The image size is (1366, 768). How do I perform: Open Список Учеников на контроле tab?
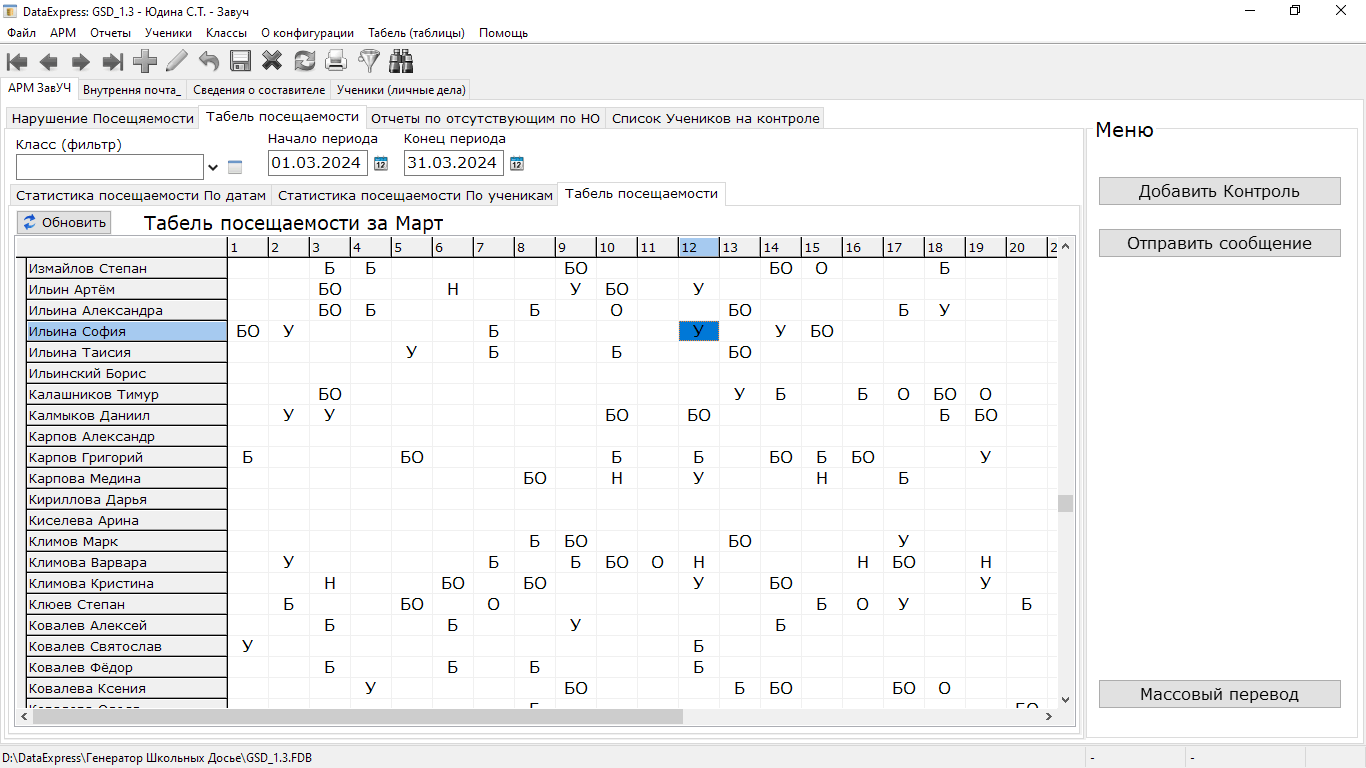point(715,118)
